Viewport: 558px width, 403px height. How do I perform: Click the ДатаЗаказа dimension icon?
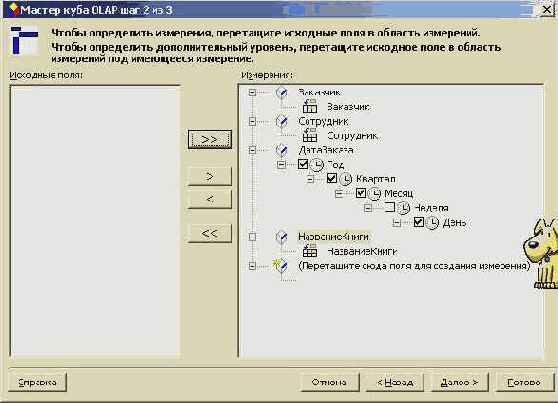(x=281, y=151)
